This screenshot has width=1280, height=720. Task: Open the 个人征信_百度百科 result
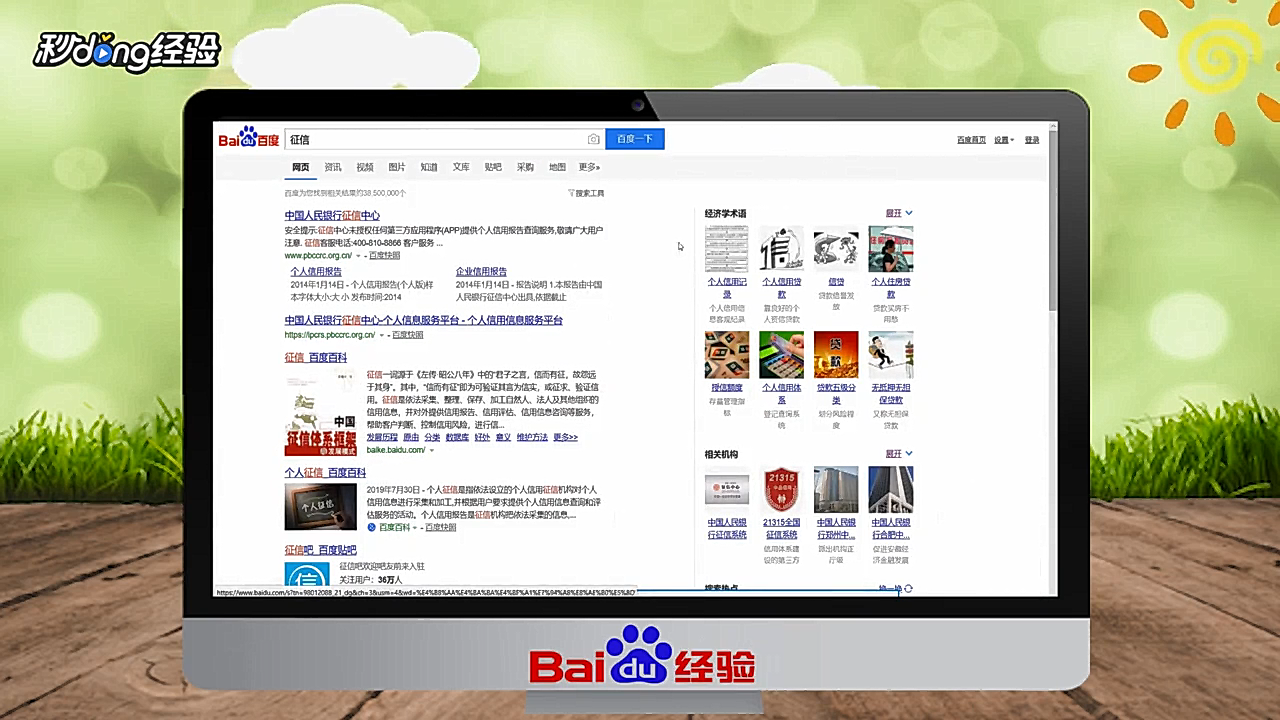pyautogui.click(x=325, y=473)
